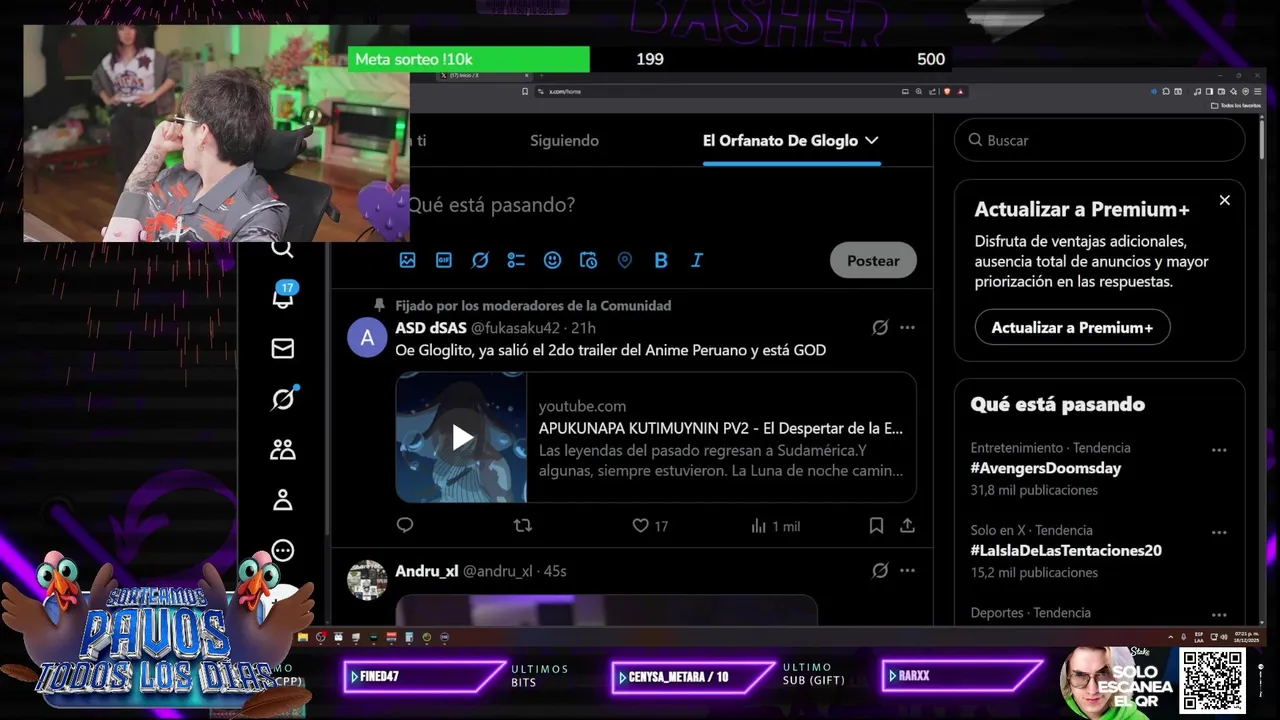Toggle bold text in the composer
This screenshot has width=1280, height=720.
tap(661, 260)
